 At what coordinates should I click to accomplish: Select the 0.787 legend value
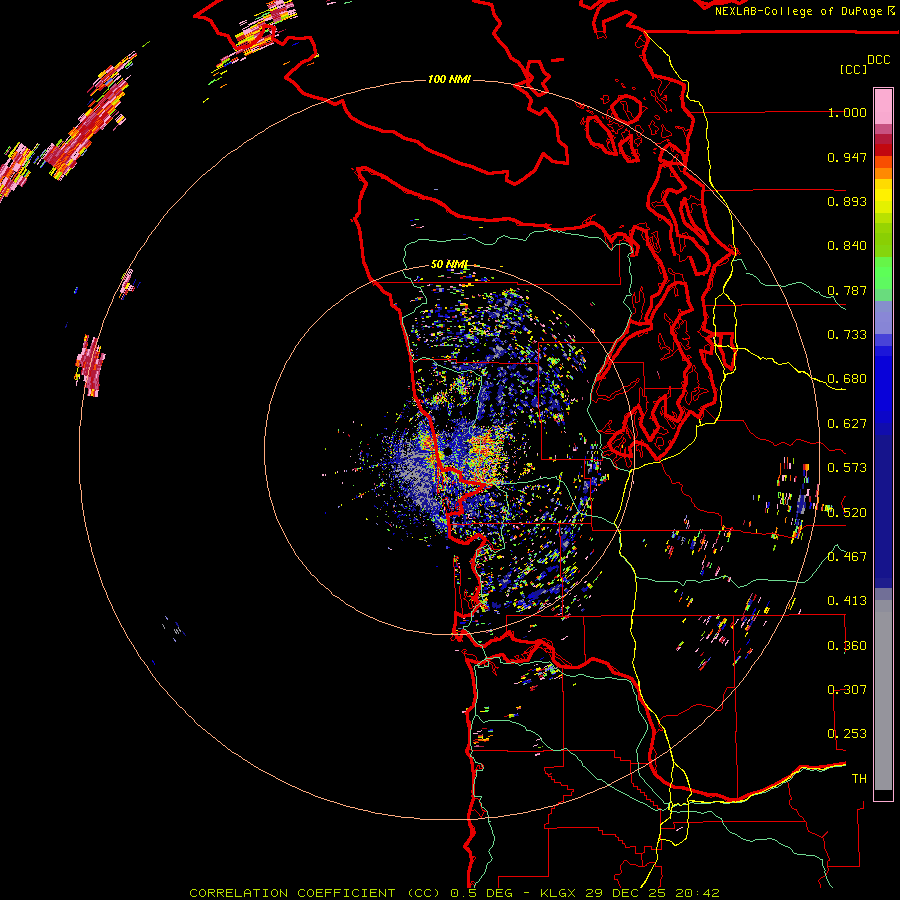click(847, 290)
